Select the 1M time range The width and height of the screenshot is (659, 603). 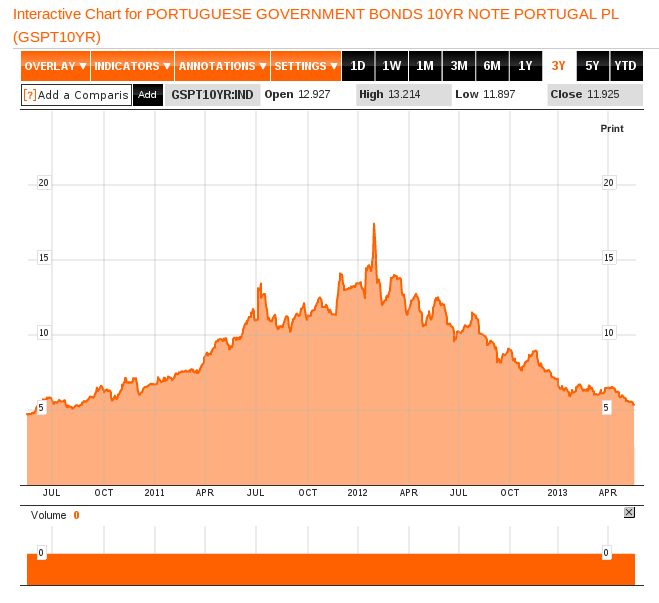click(x=425, y=66)
